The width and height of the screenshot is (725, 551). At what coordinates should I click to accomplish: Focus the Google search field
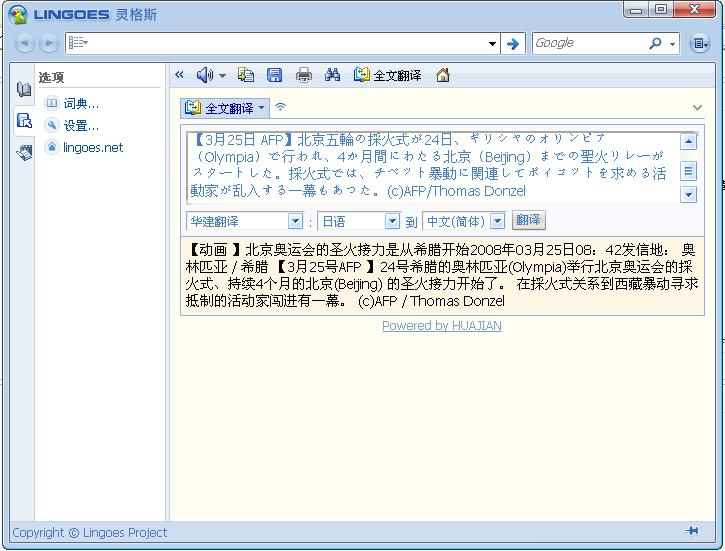[x=590, y=43]
